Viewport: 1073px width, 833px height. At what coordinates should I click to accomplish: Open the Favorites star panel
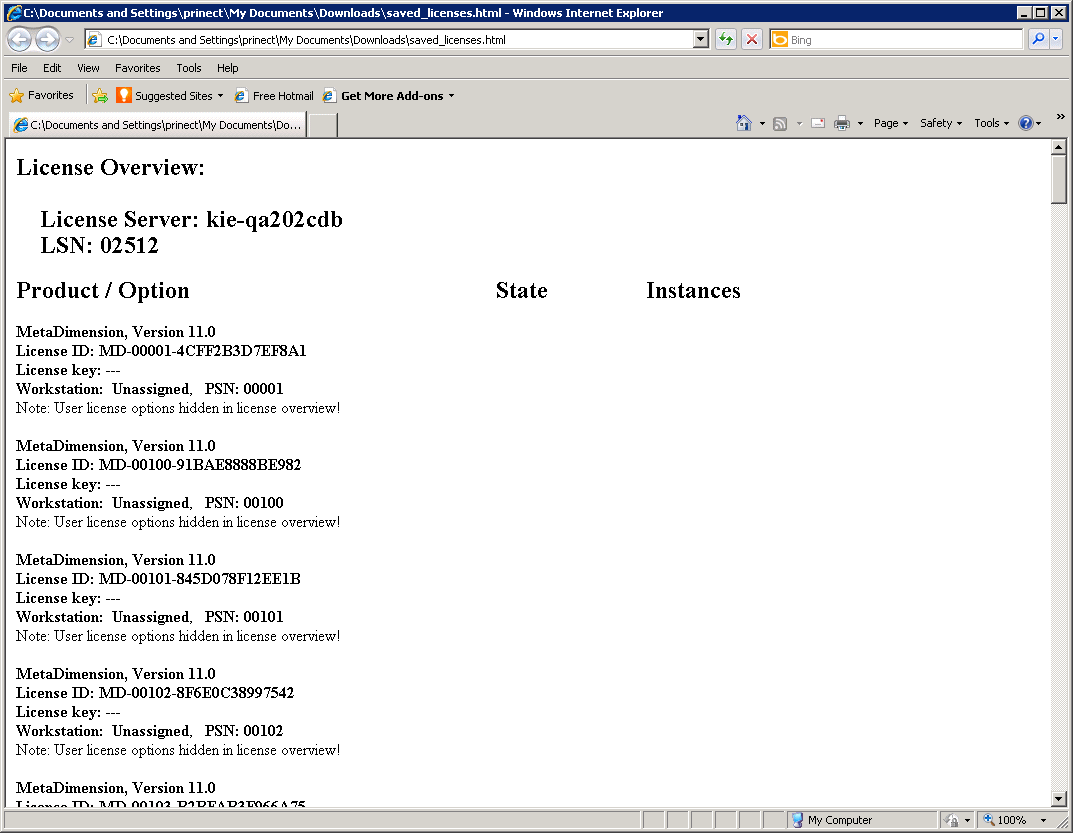coord(18,95)
